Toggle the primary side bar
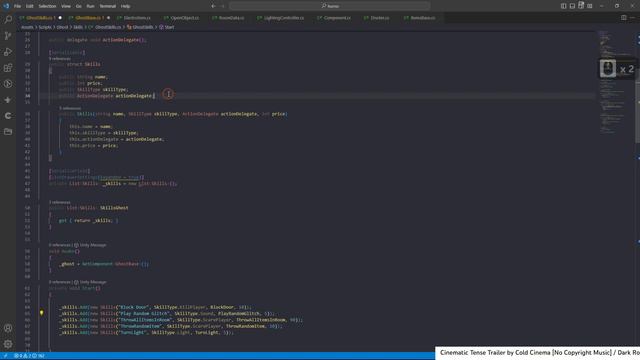This screenshot has width=640, height=360. (x=563, y=6)
